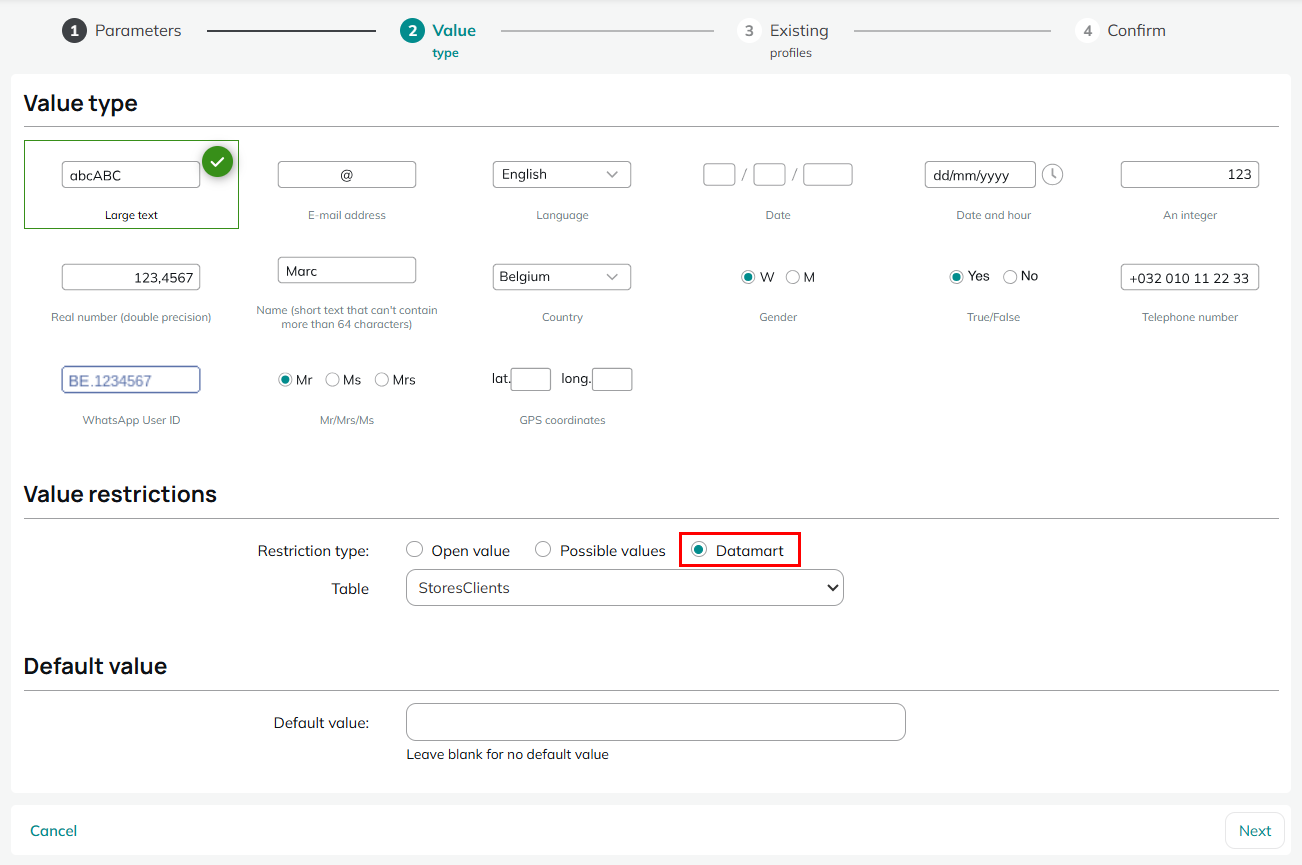Click the GPS latitude box
The image size is (1302, 865).
coord(531,379)
